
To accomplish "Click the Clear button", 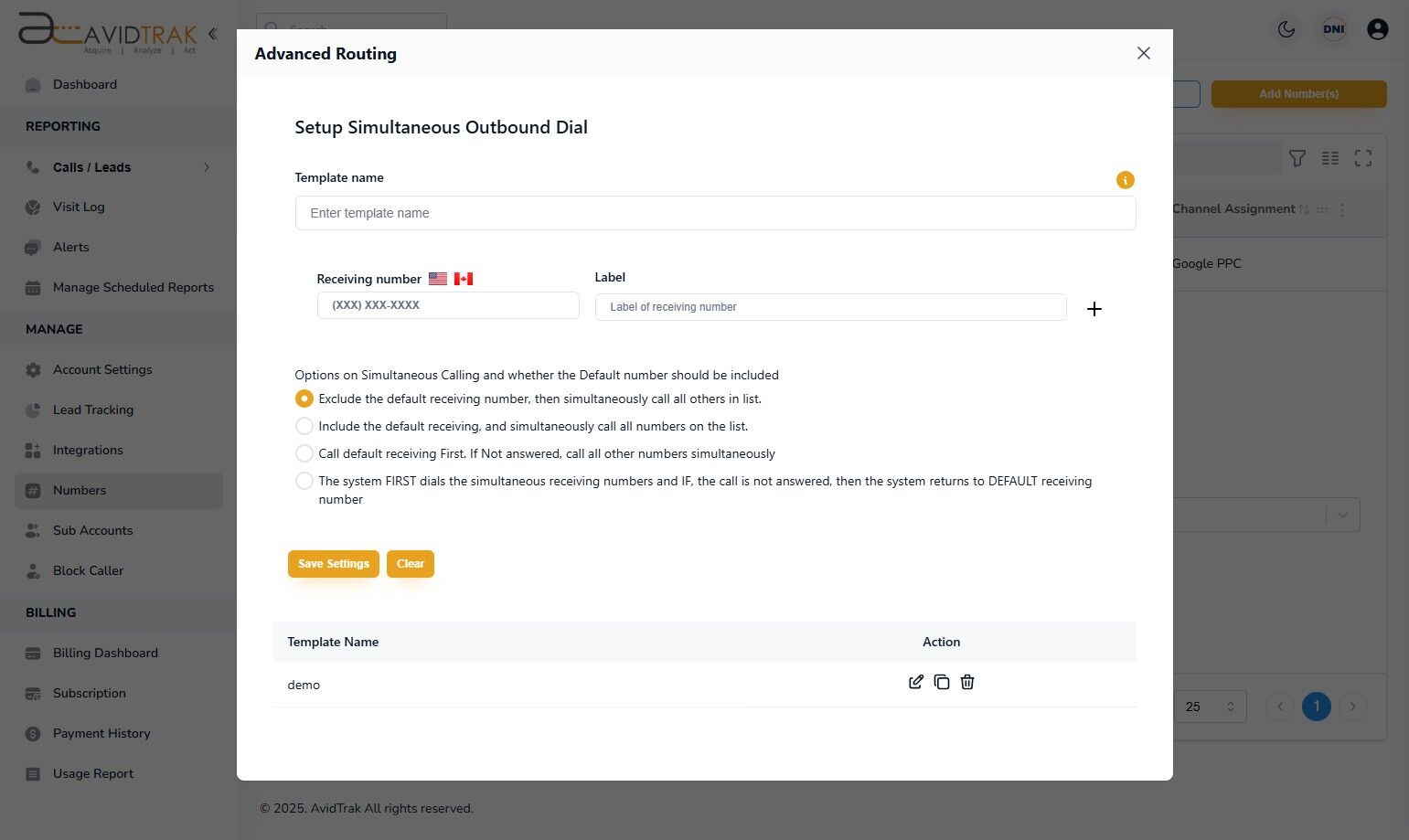I will point(411,564).
